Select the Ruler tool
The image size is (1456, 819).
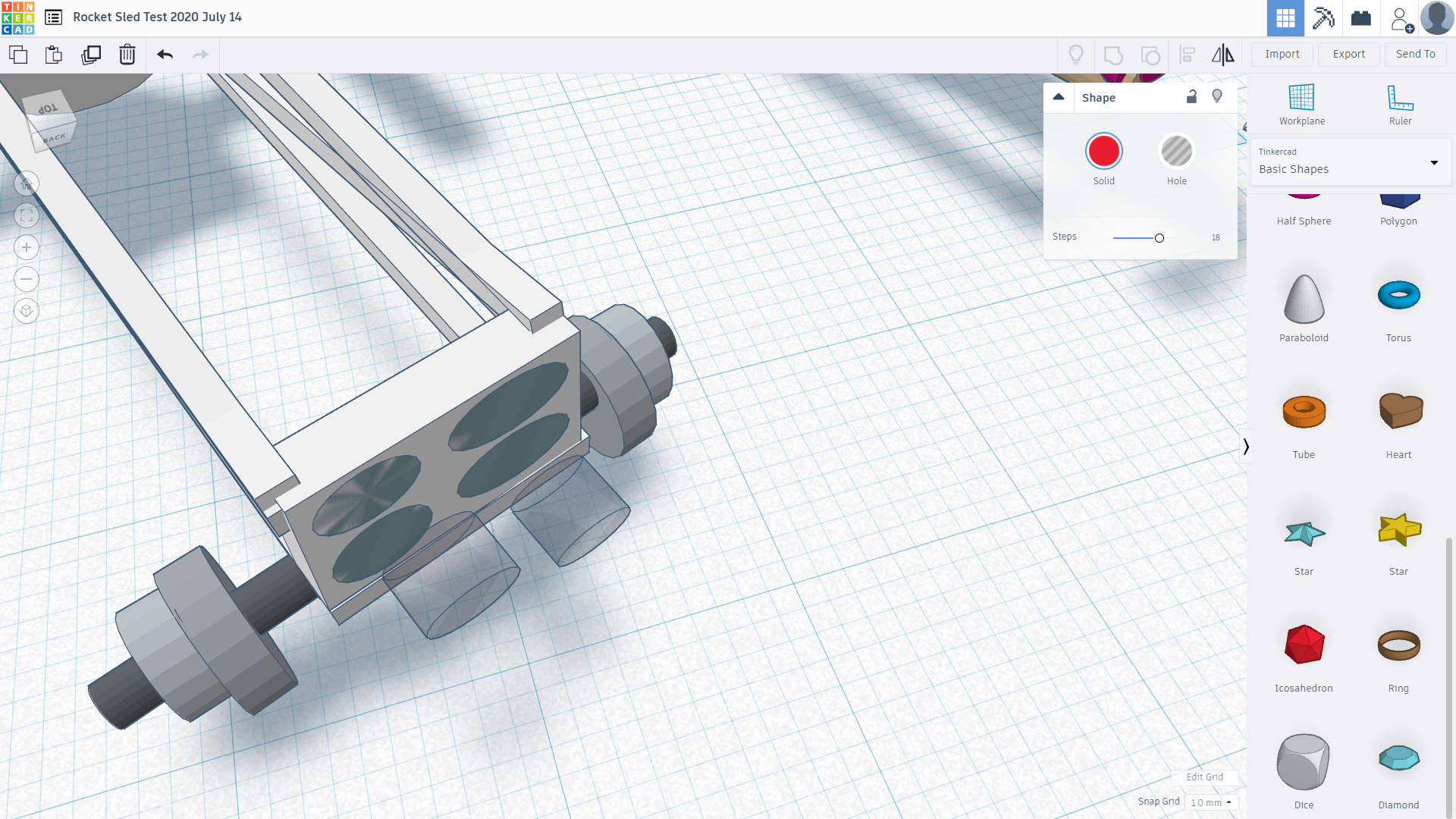pos(1400,105)
